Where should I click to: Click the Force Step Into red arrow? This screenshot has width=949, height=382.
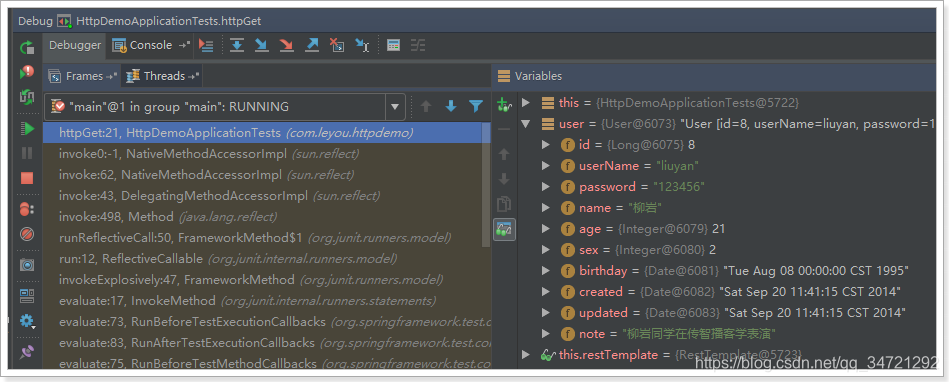(286, 45)
